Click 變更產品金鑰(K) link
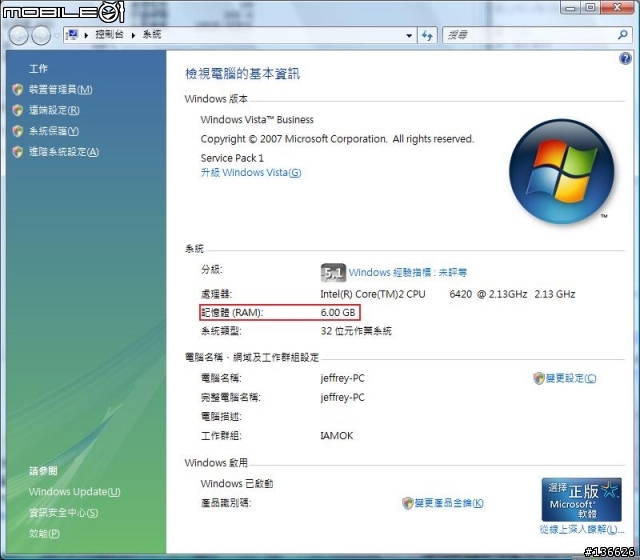 [x=449, y=503]
